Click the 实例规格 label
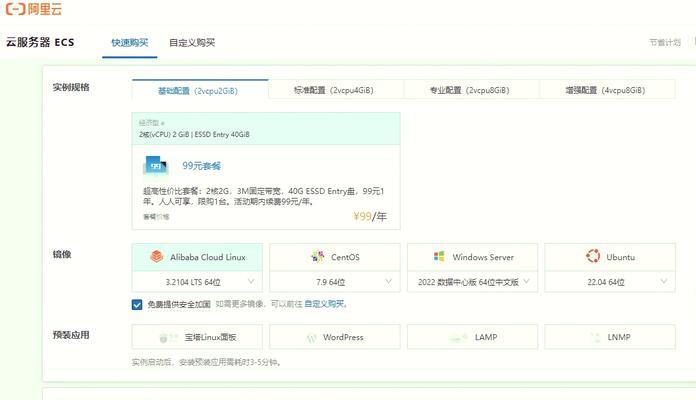Image resolution: width=696 pixels, height=400 pixels. pos(71,87)
